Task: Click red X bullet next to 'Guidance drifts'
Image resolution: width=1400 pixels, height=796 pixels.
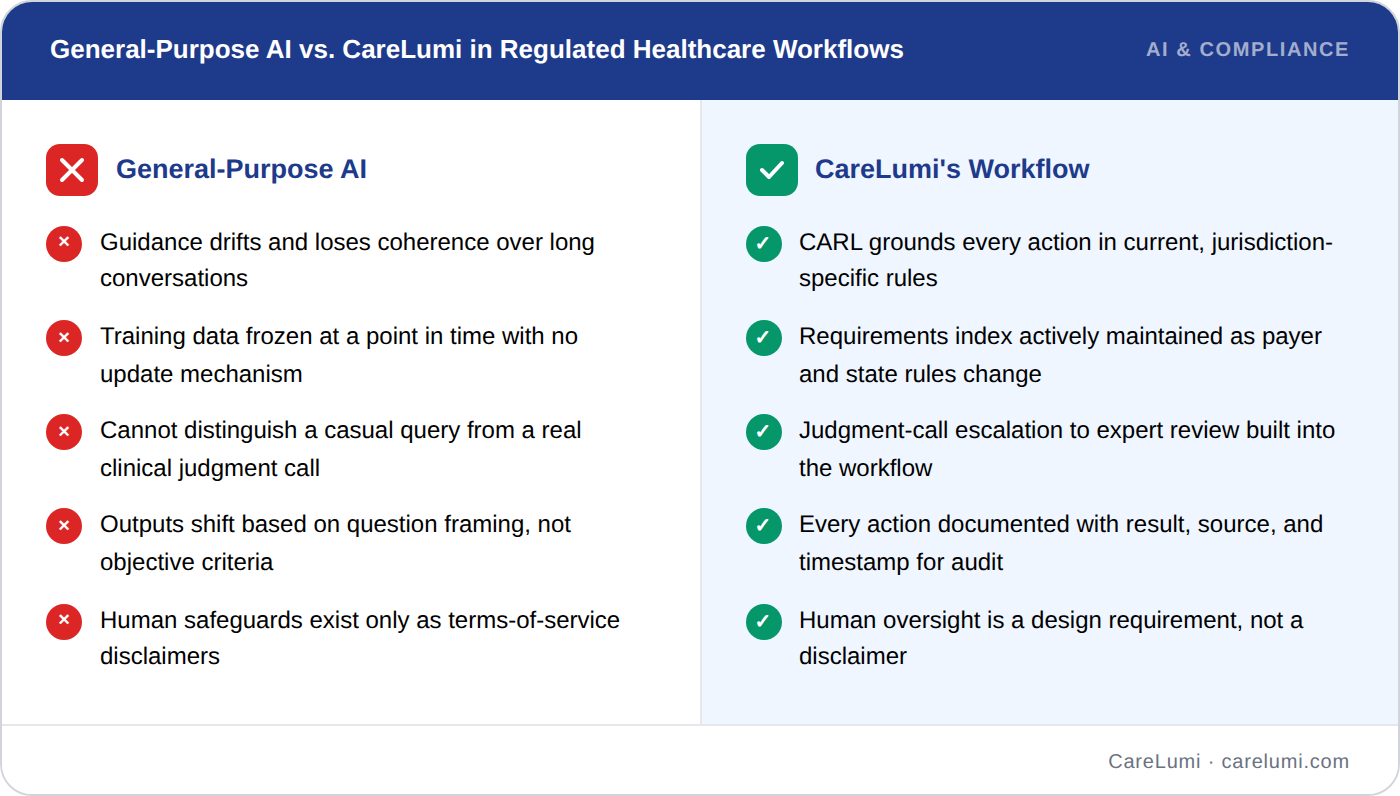Action: (x=64, y=243)
